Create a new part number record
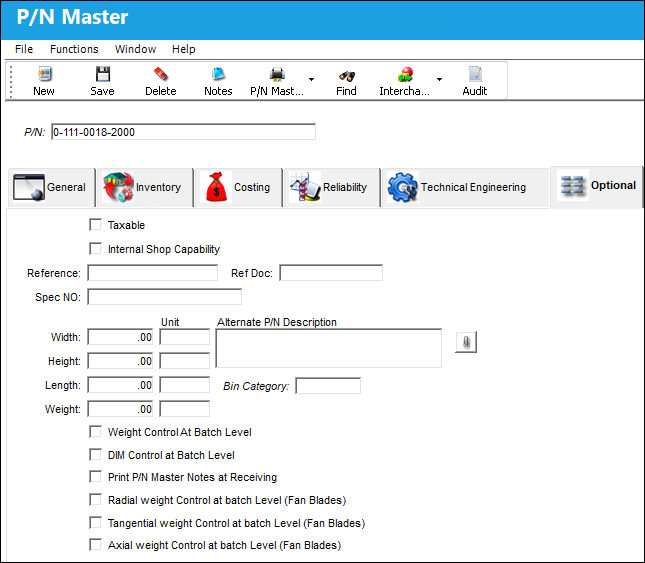Image resolution: width=645 pixels, height=563 pixels. (44, 81)
